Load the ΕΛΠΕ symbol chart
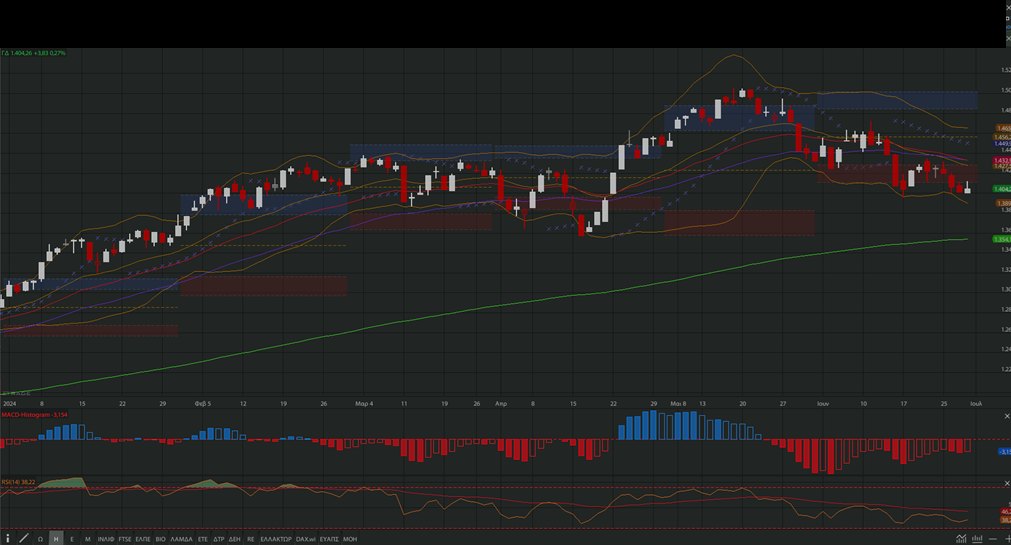Screen dimensions: 1011x545 [x=142, y=539]
